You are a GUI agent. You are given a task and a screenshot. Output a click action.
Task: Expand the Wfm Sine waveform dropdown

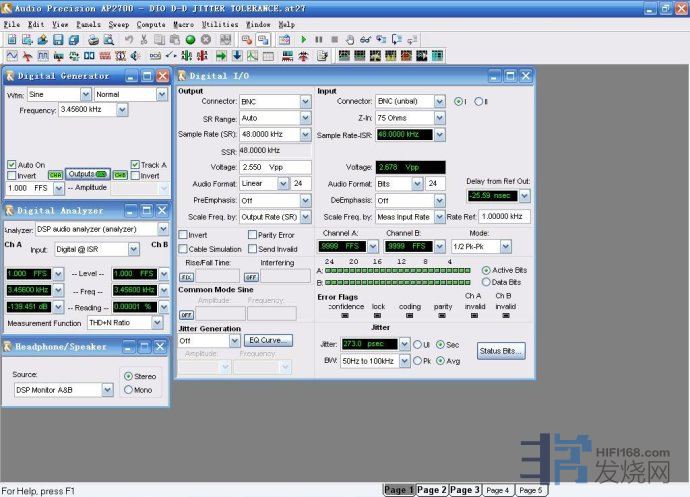pos(84,95)
